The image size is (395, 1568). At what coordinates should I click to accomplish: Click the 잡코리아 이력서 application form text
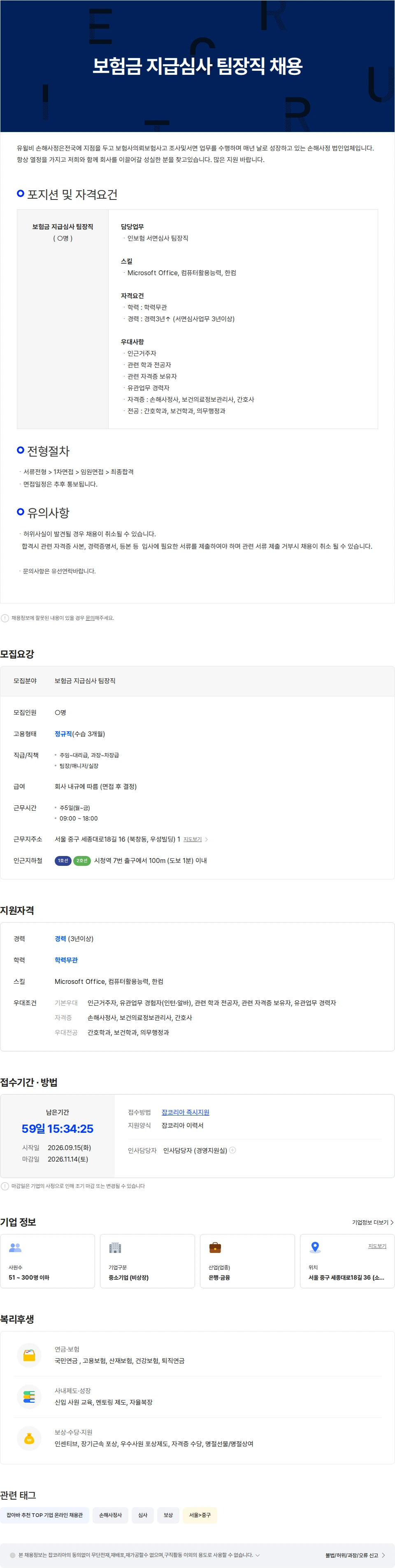pyautogui.click(x=183, y=1125)
